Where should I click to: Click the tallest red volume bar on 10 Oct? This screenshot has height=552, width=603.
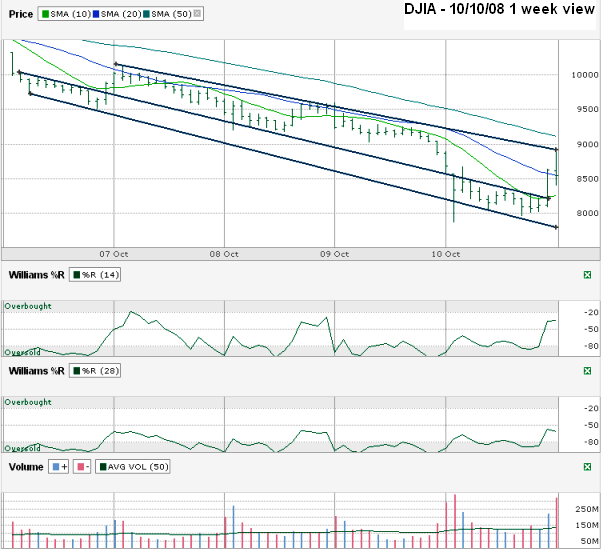point(455,521)
